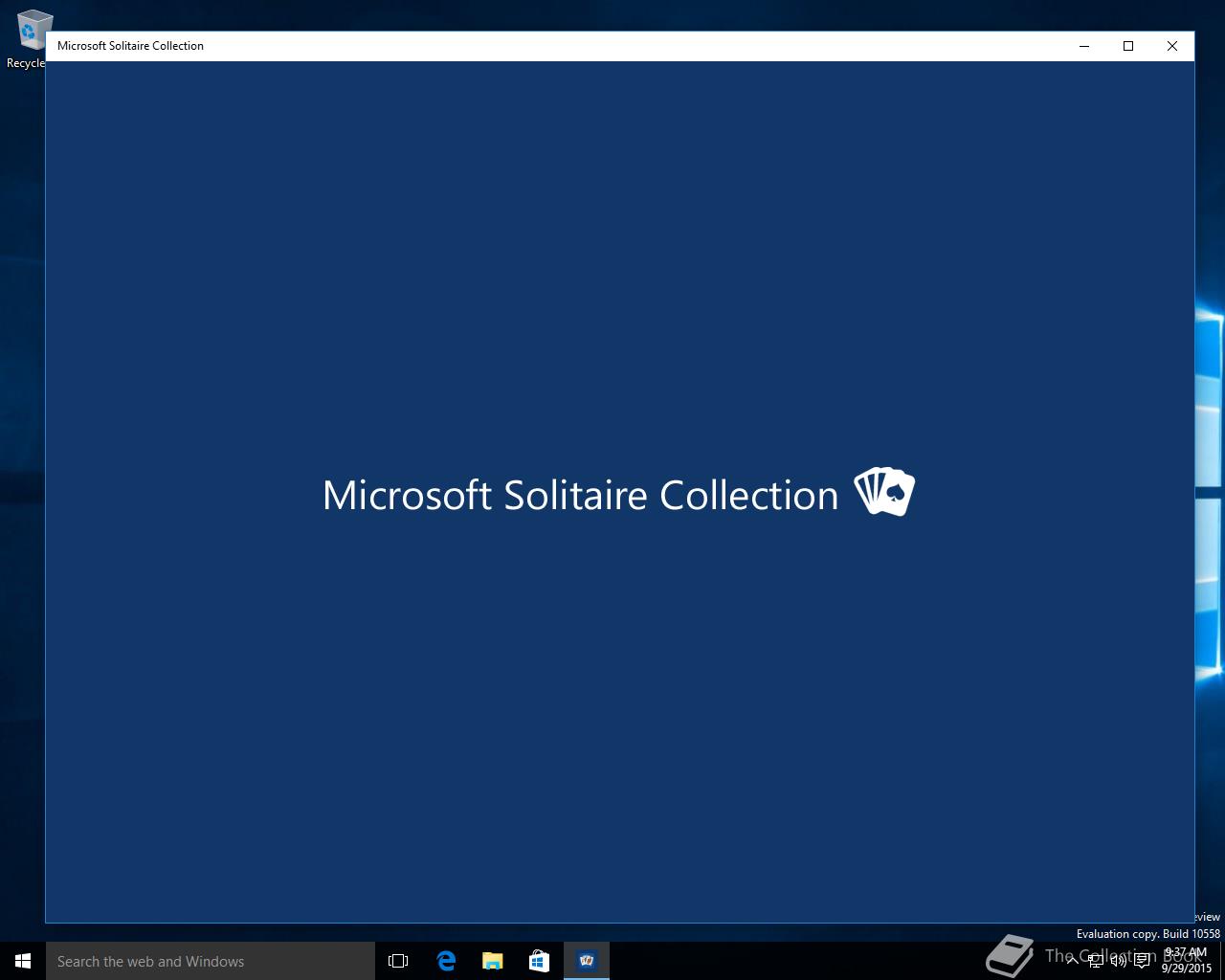The height and width of the screenshot is (980, 1225).
Task: Launch Microsoft Edge from the taskbar
Action: [445, 961]
